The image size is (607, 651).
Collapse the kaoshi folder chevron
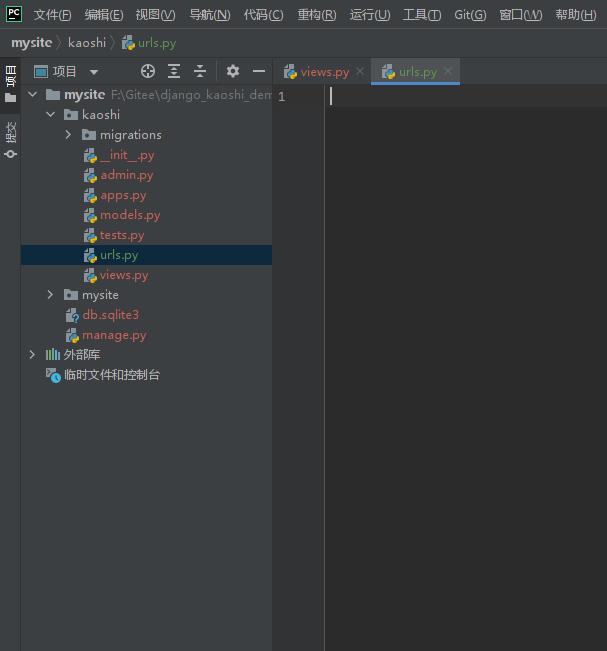(51, 115)
